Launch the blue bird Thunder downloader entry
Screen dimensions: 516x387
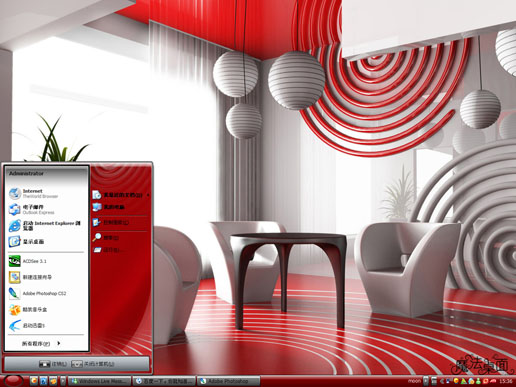46,325
